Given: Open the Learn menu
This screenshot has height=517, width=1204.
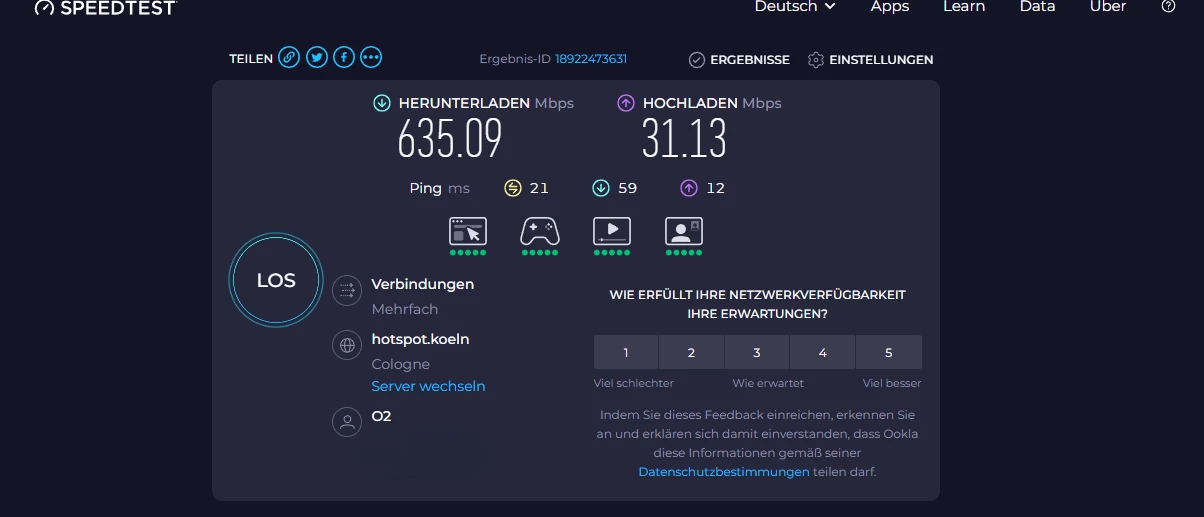Looking at the screenshot, I should (x=964, y=7).
